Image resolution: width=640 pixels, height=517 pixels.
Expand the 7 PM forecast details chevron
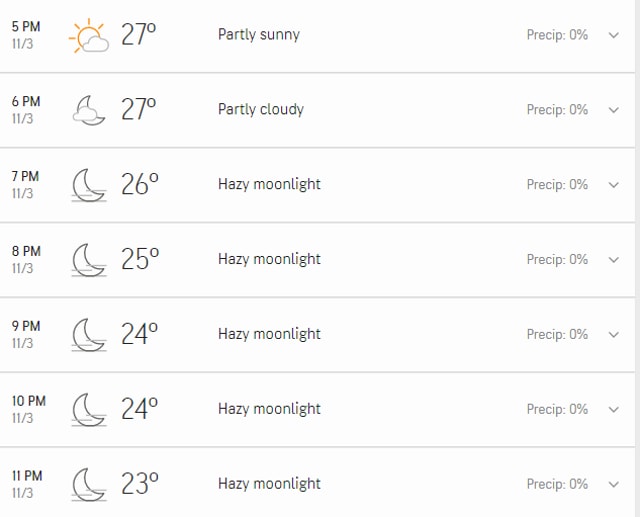(x=613, y=185)
